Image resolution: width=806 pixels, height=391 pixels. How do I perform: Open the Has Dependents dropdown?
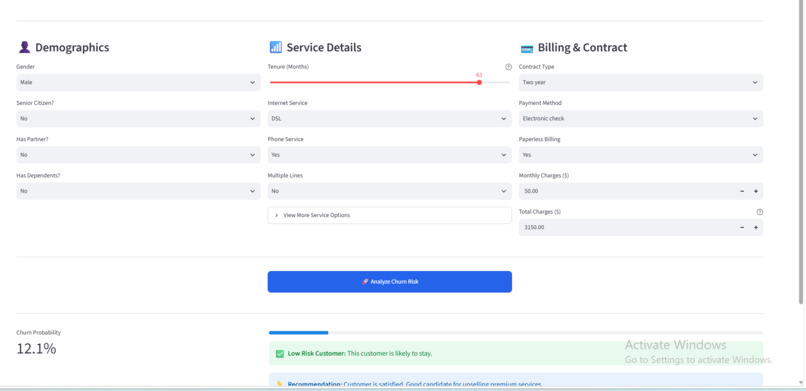coord(138,191)
